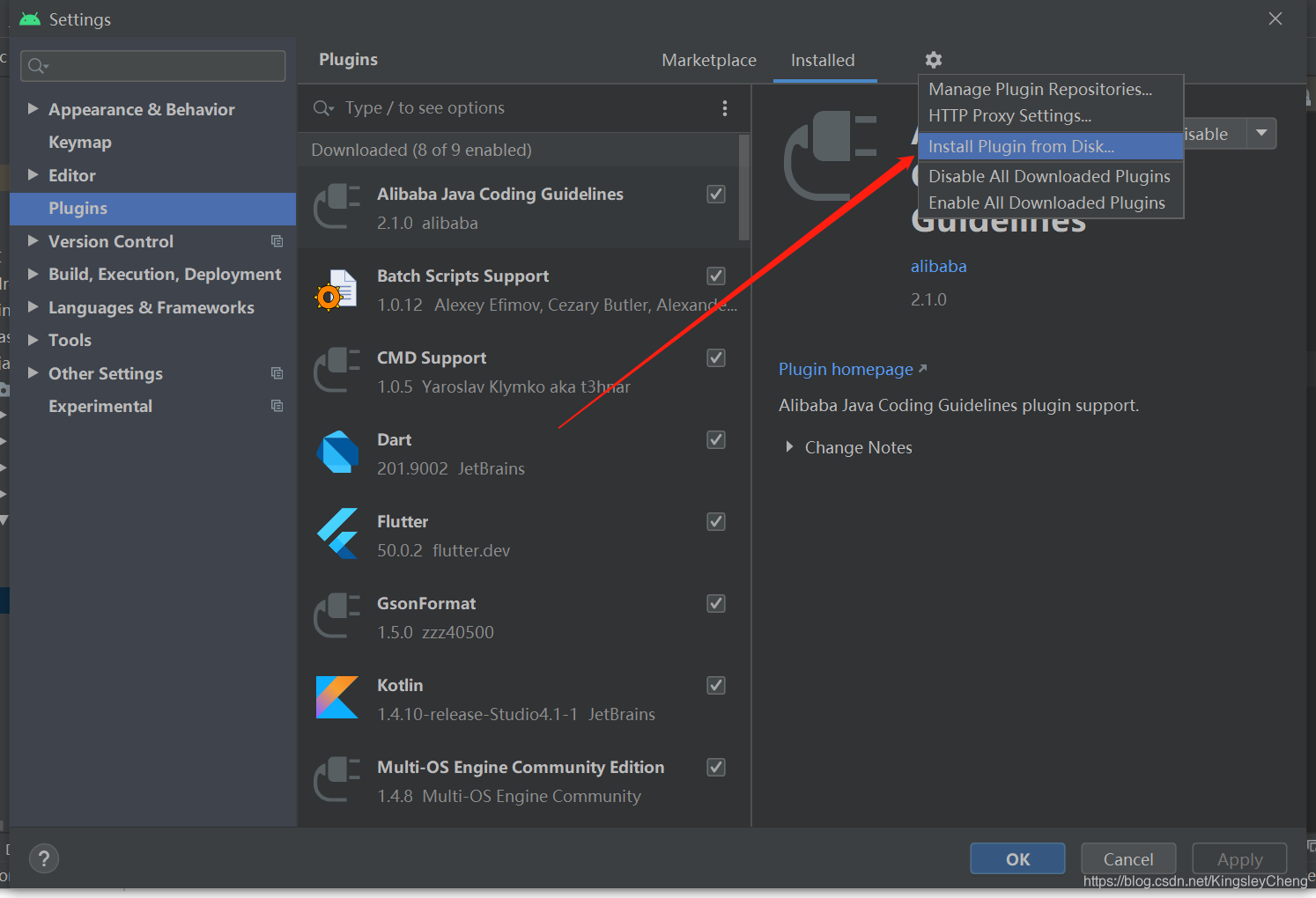Click the Kotlin plugin logo
The image size is (1316, 898).
click(336, 697)
